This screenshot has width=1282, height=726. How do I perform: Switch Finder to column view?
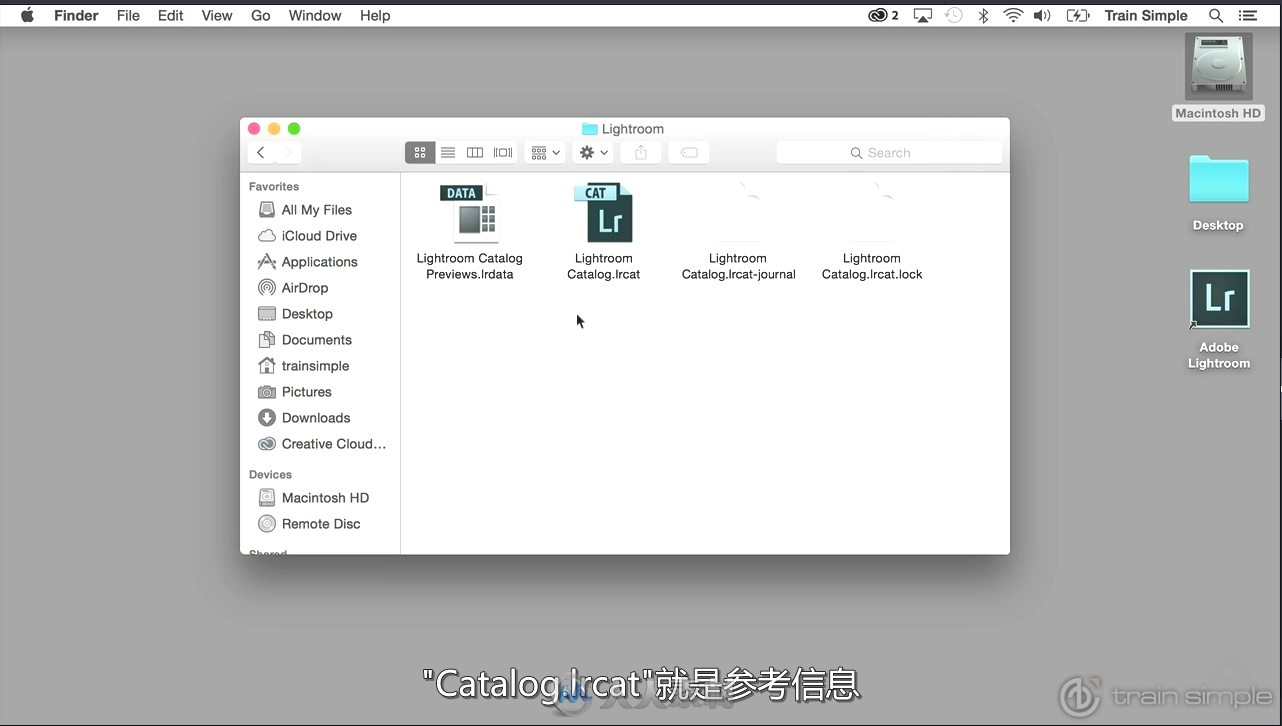475,152
